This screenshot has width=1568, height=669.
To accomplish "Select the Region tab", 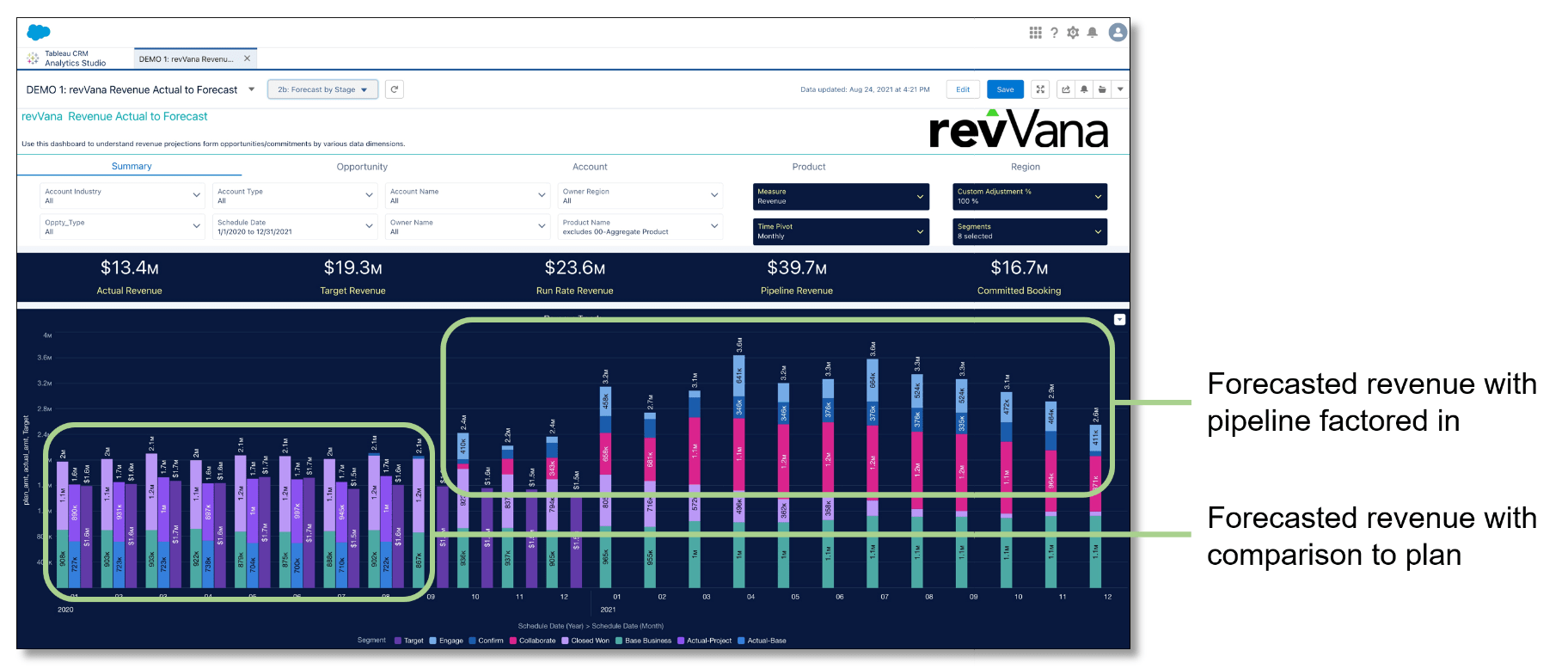I will tap(1026, 167).
